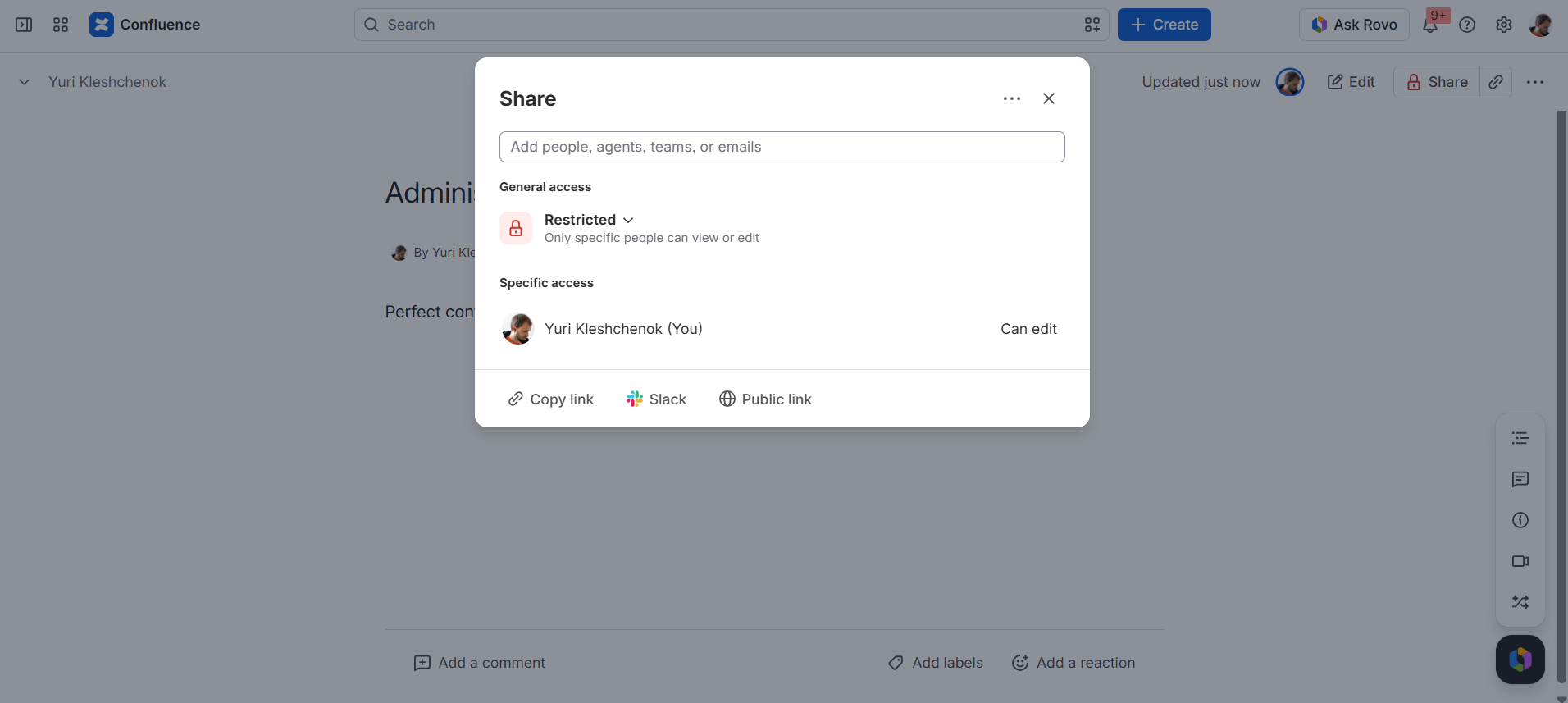
Task: Focus the Add people, agents, teams field
Action: tap(782, 147)
